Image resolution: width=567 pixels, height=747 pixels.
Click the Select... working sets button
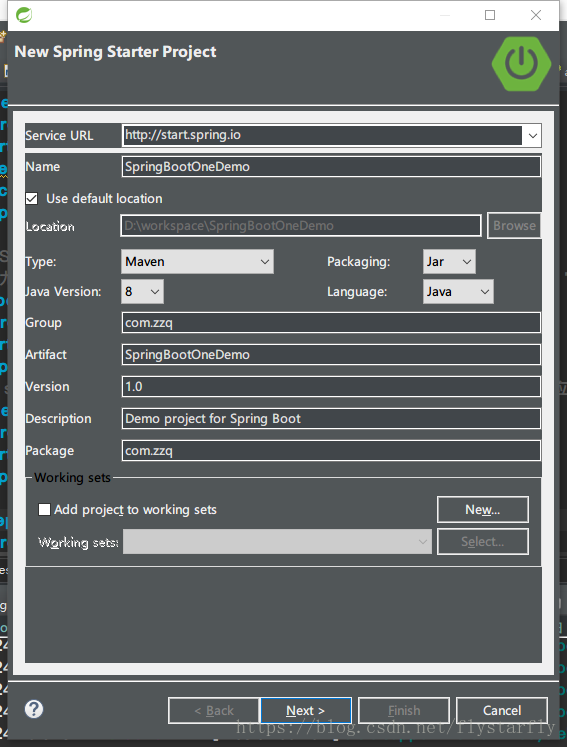pos(483,542)
